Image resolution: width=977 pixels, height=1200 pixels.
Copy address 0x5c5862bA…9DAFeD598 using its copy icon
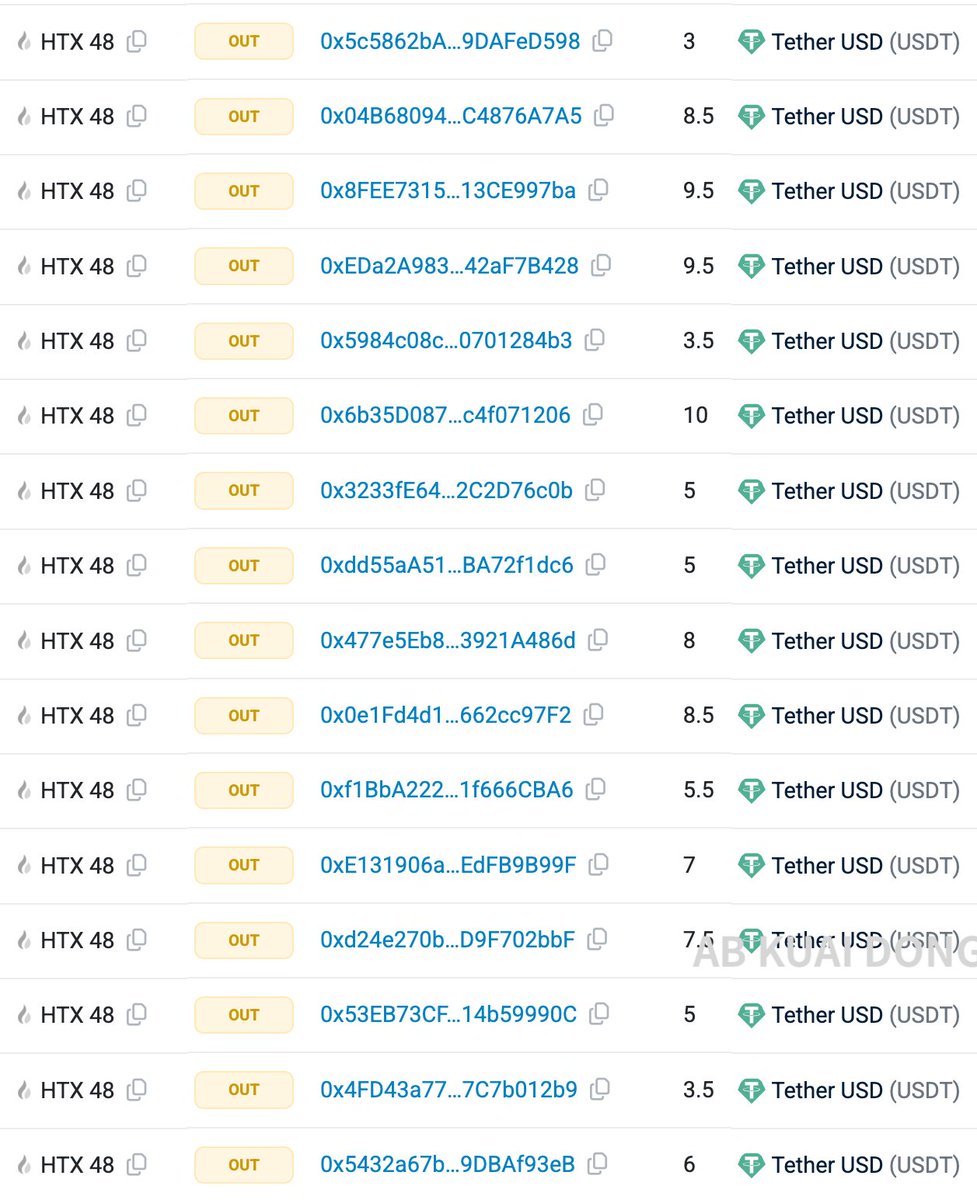coord(602,41)
